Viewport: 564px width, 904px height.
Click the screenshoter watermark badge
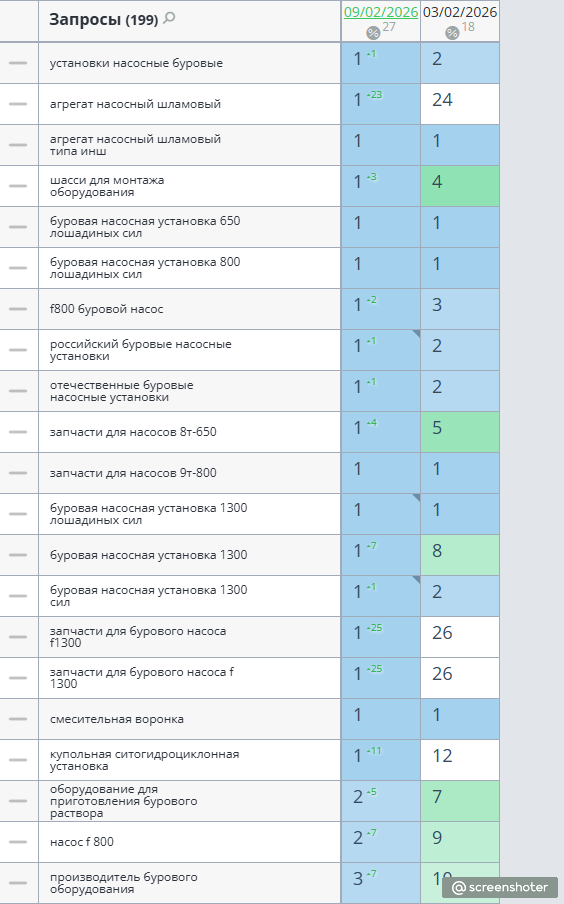coord(500,887)
